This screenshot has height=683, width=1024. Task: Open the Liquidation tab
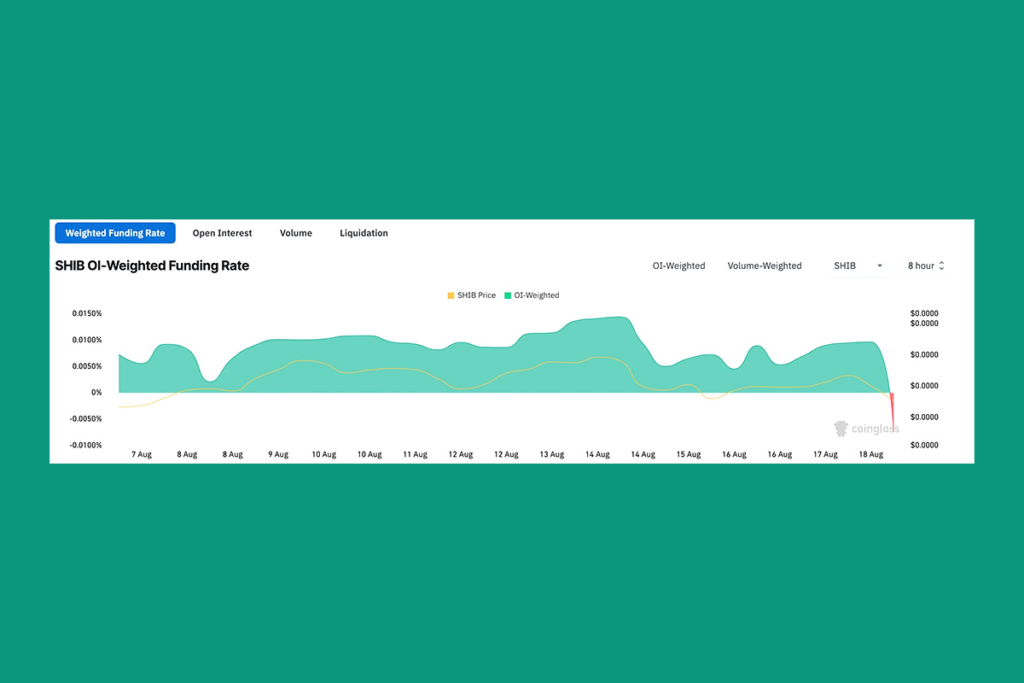[x=364, y=233]
